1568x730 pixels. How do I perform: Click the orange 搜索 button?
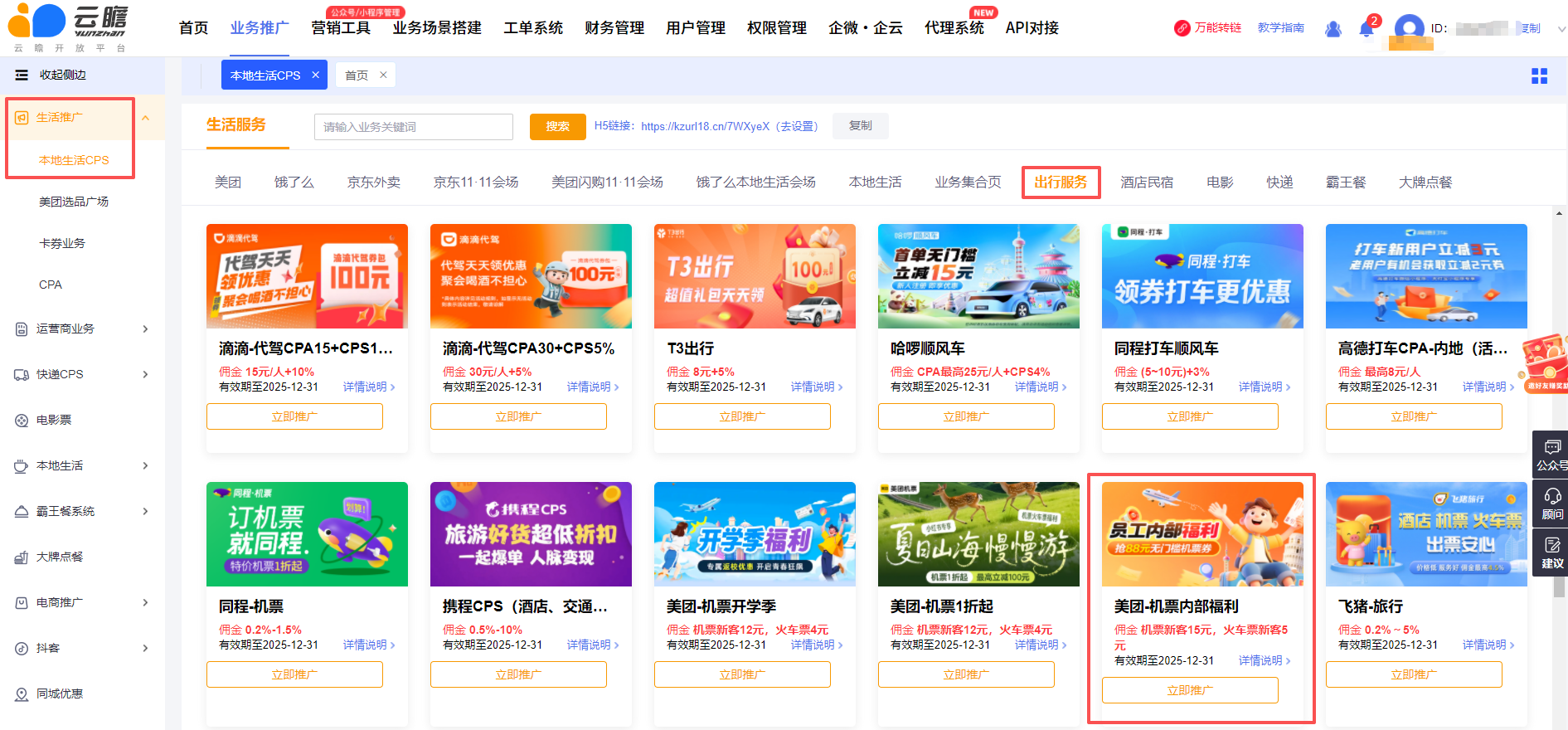[557, 126]
